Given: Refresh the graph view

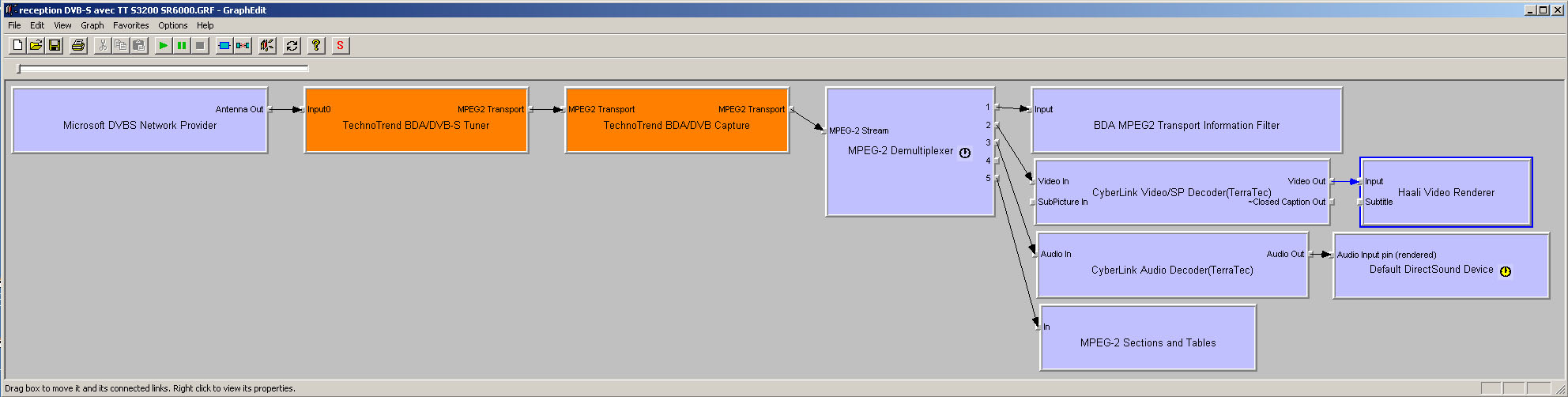Looking at the screenshot, I should 292,46.
